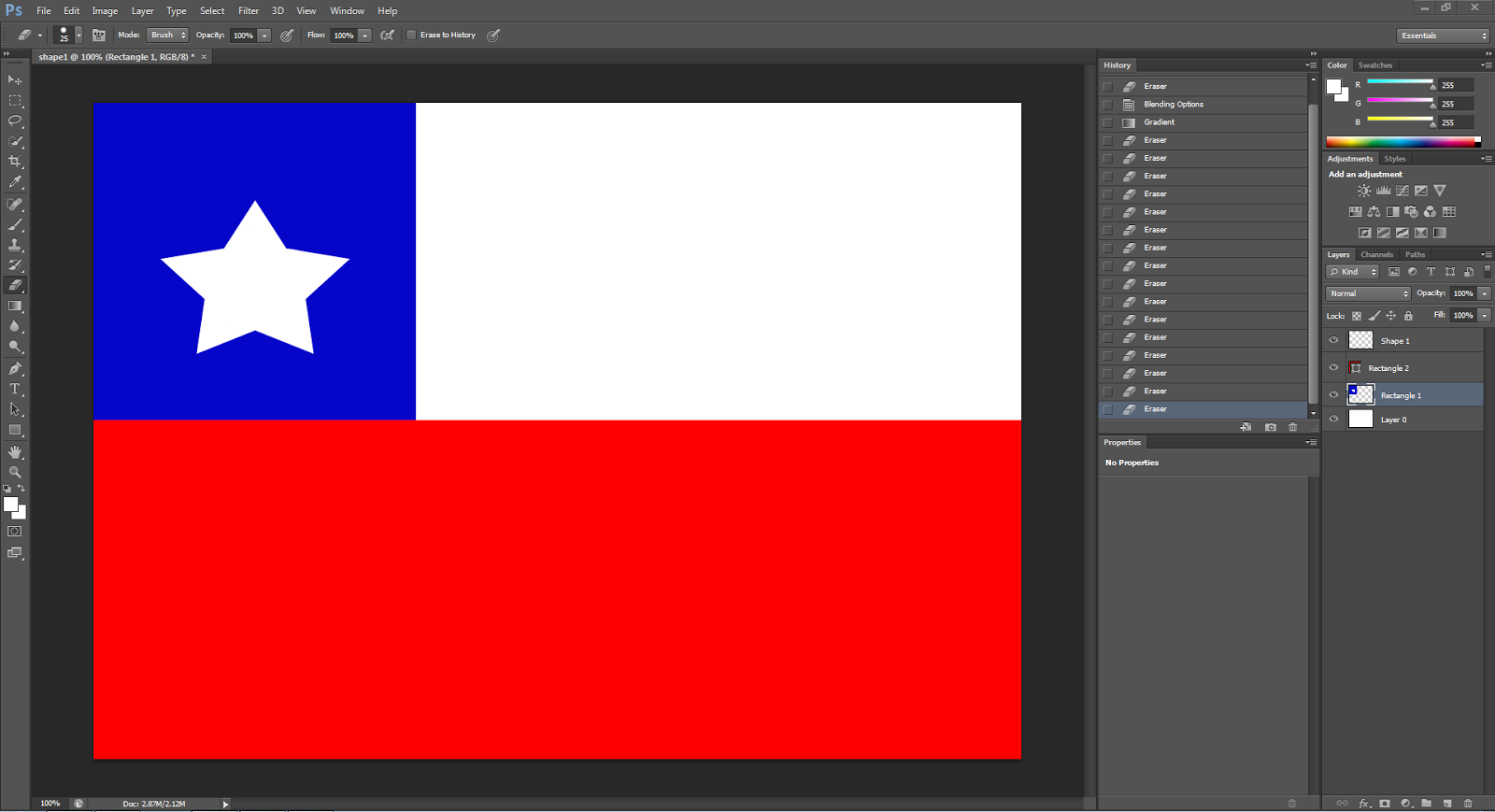Open Flow dropdown arrow
The width and height of the screenshot is (1495, 812).
pyautogui.click(x=365, y=36)
